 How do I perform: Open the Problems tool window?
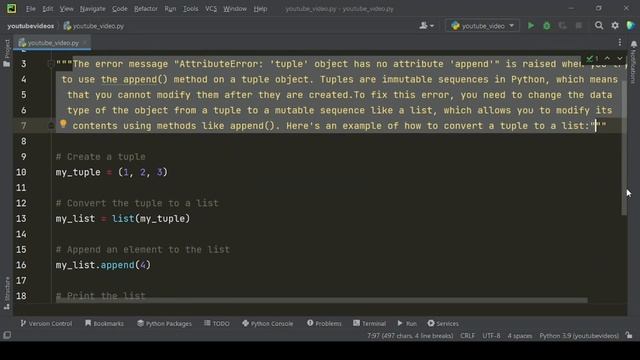point(324,323)
